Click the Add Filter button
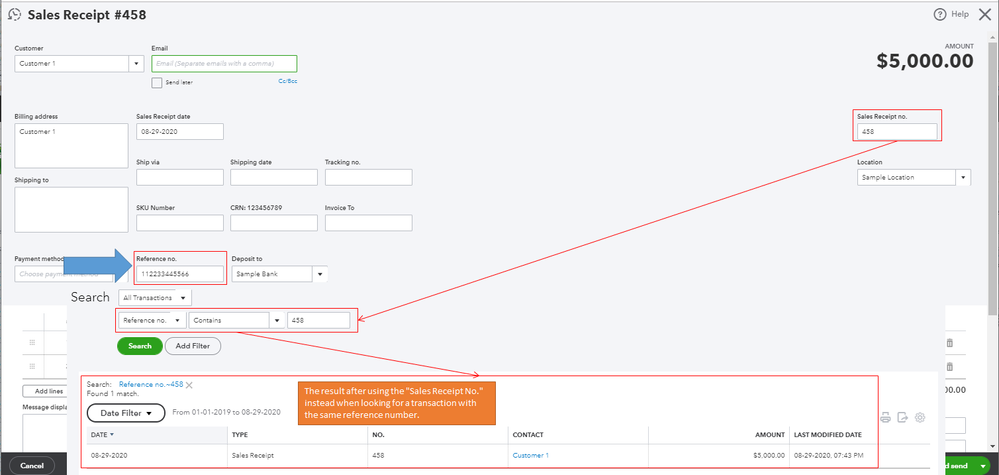999x475 pixels. point(193,346)
